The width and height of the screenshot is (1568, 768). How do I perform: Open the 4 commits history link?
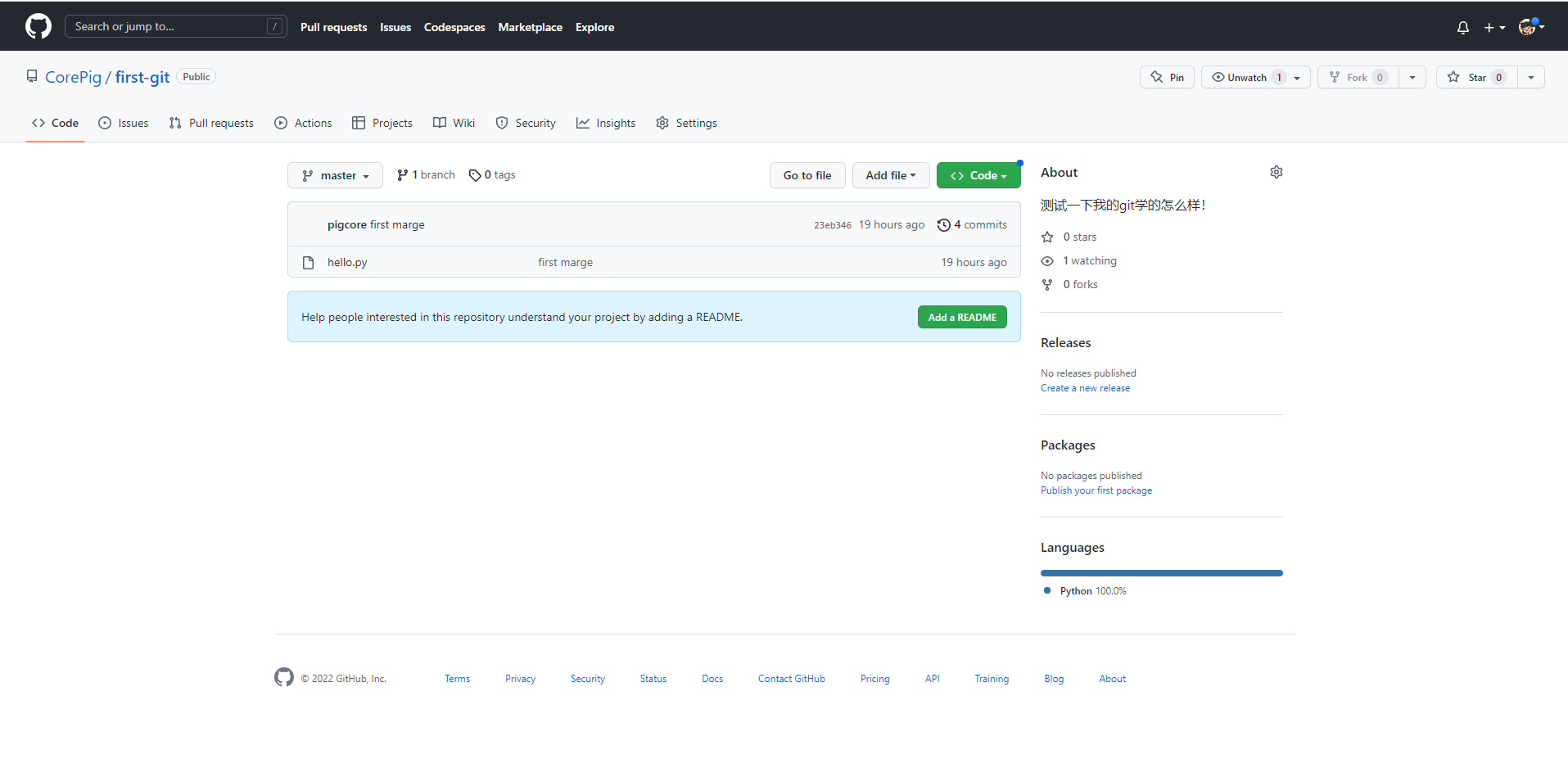(973, 225)
